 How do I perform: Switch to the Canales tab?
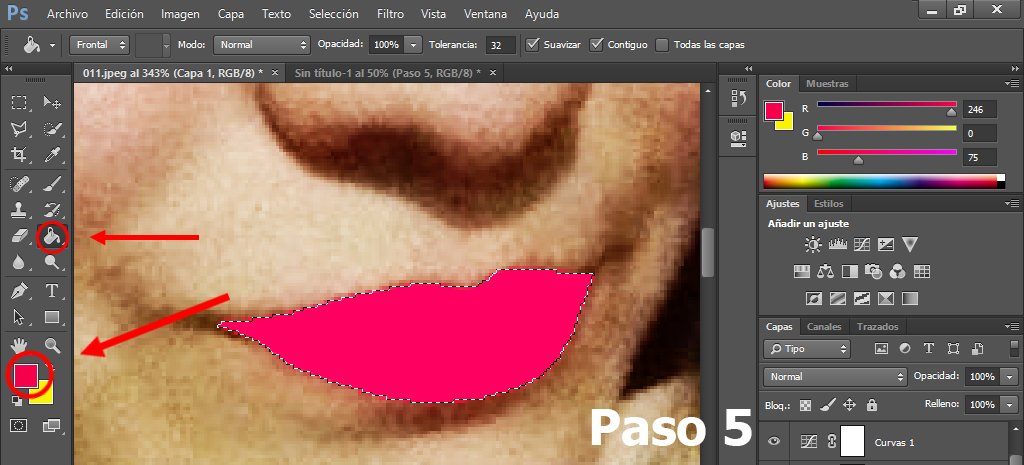[x=824, y=327]
